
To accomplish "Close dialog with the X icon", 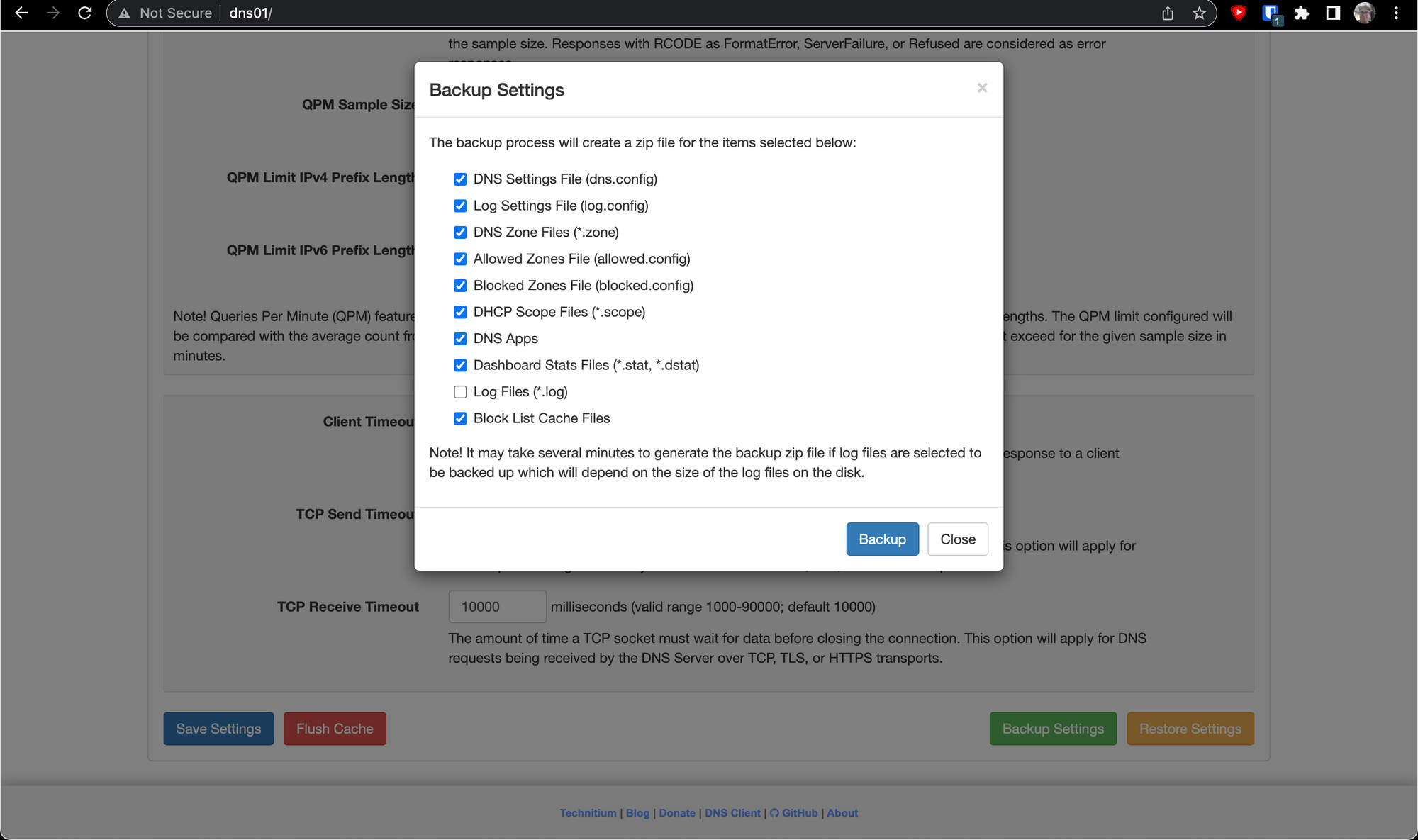I will pos(982,88).
